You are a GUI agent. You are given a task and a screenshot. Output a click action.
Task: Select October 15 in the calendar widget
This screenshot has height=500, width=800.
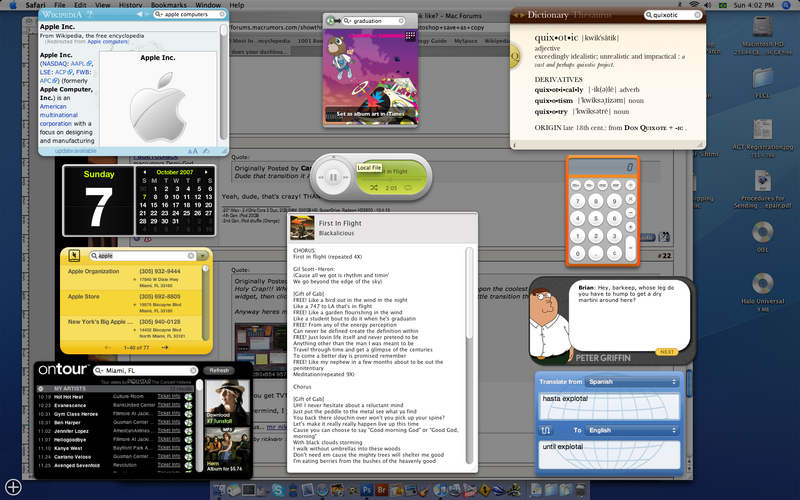154,205
